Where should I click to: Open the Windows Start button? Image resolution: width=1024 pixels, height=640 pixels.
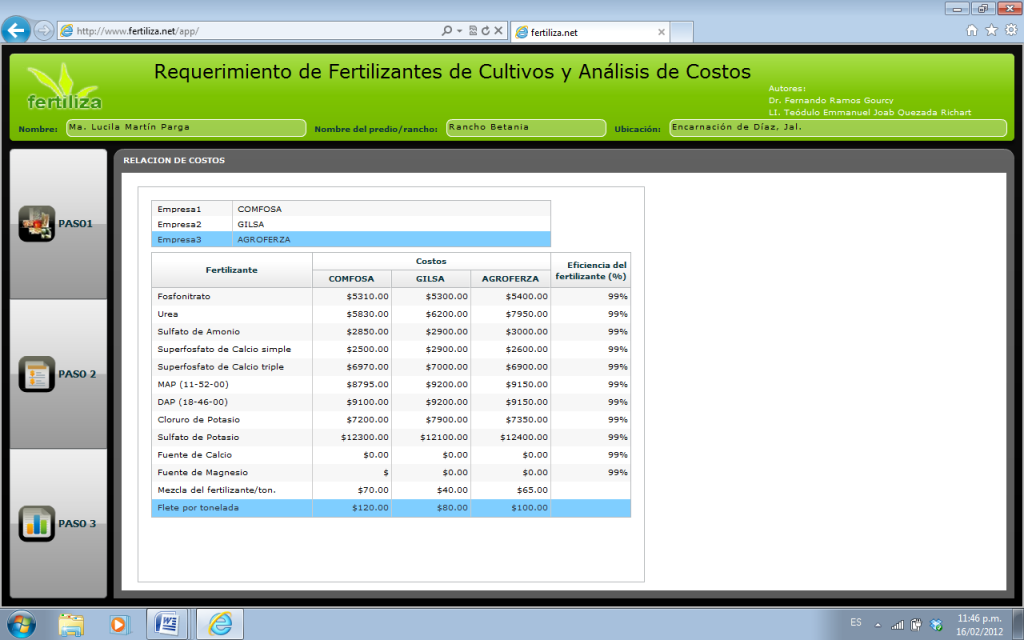pos(21,624)
